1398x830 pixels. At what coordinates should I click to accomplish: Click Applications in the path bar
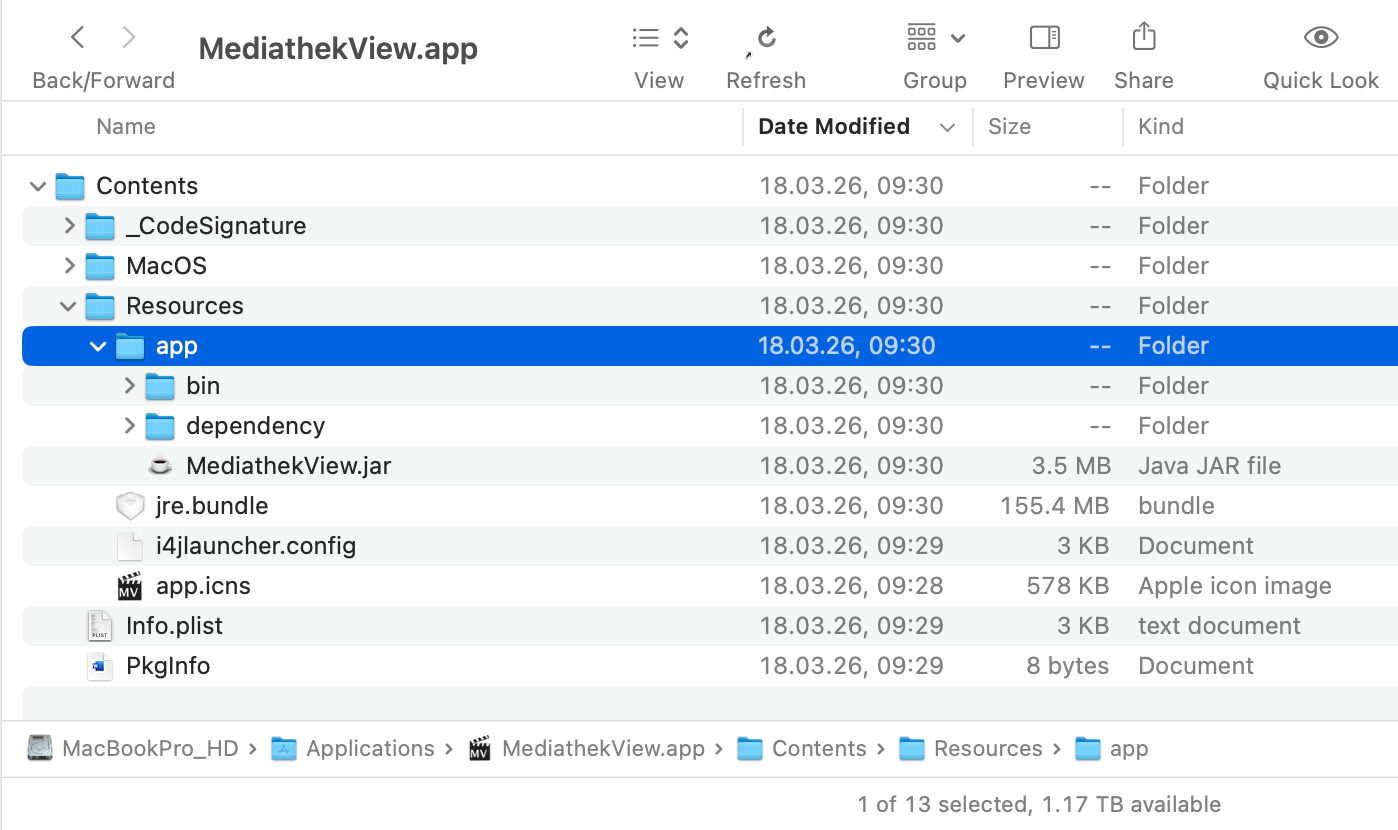[x=370, y=749]
